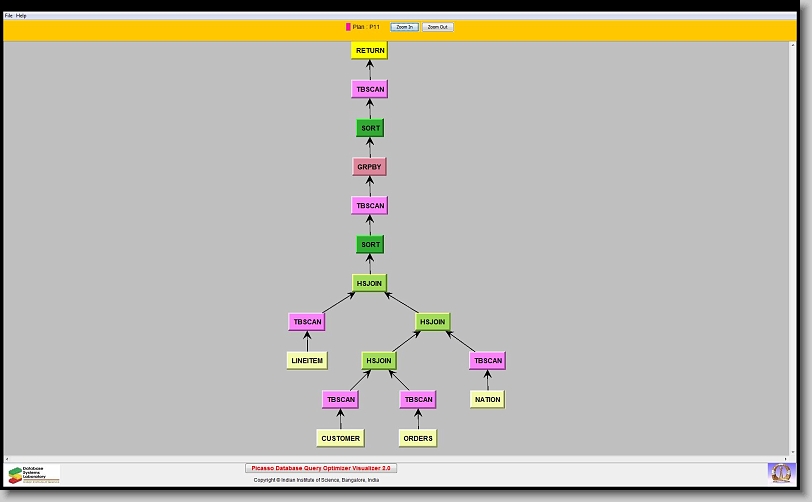The height and width of the screenshot is (502, 812).
Task: Click the pink Plan P11 color swatch
Action: [x=348, y=27]
